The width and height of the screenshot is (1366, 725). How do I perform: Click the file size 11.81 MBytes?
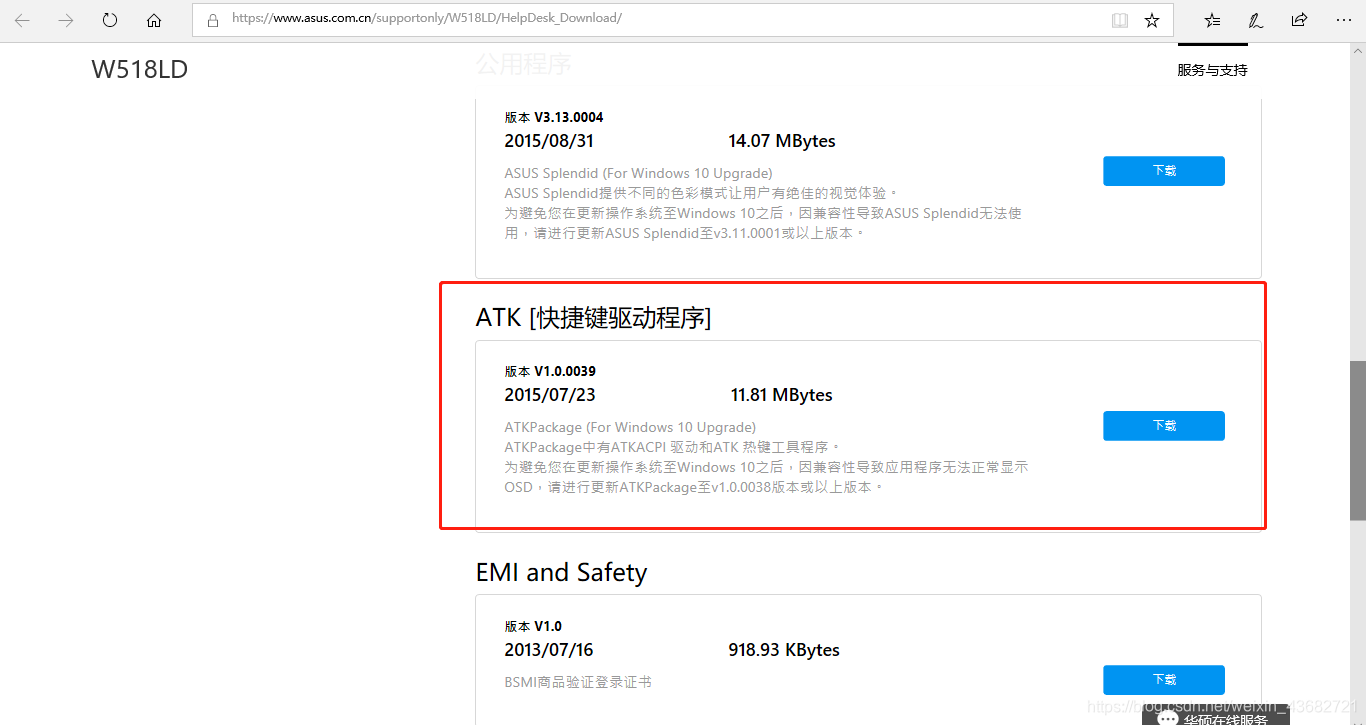pyautogui.click(x=782, y=395)
